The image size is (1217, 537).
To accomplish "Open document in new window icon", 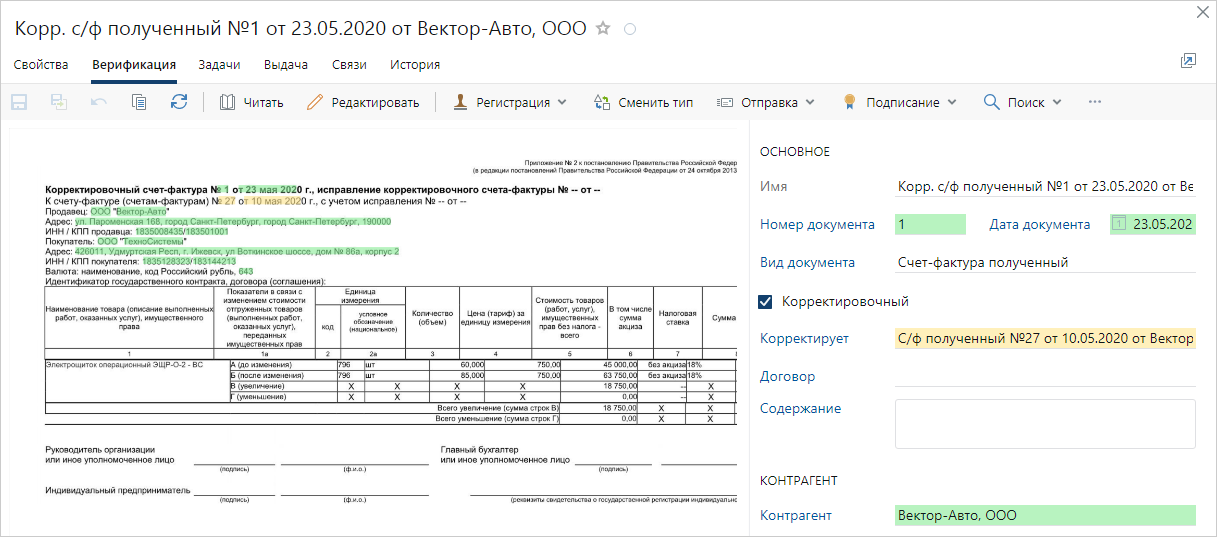I will (x=1188, y=62).
